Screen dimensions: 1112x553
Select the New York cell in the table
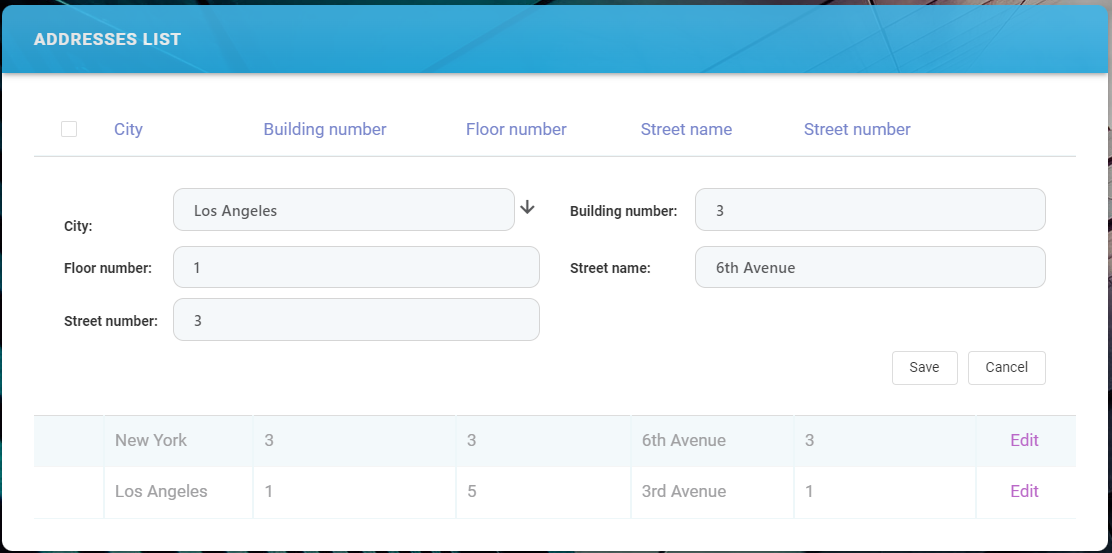151,440
